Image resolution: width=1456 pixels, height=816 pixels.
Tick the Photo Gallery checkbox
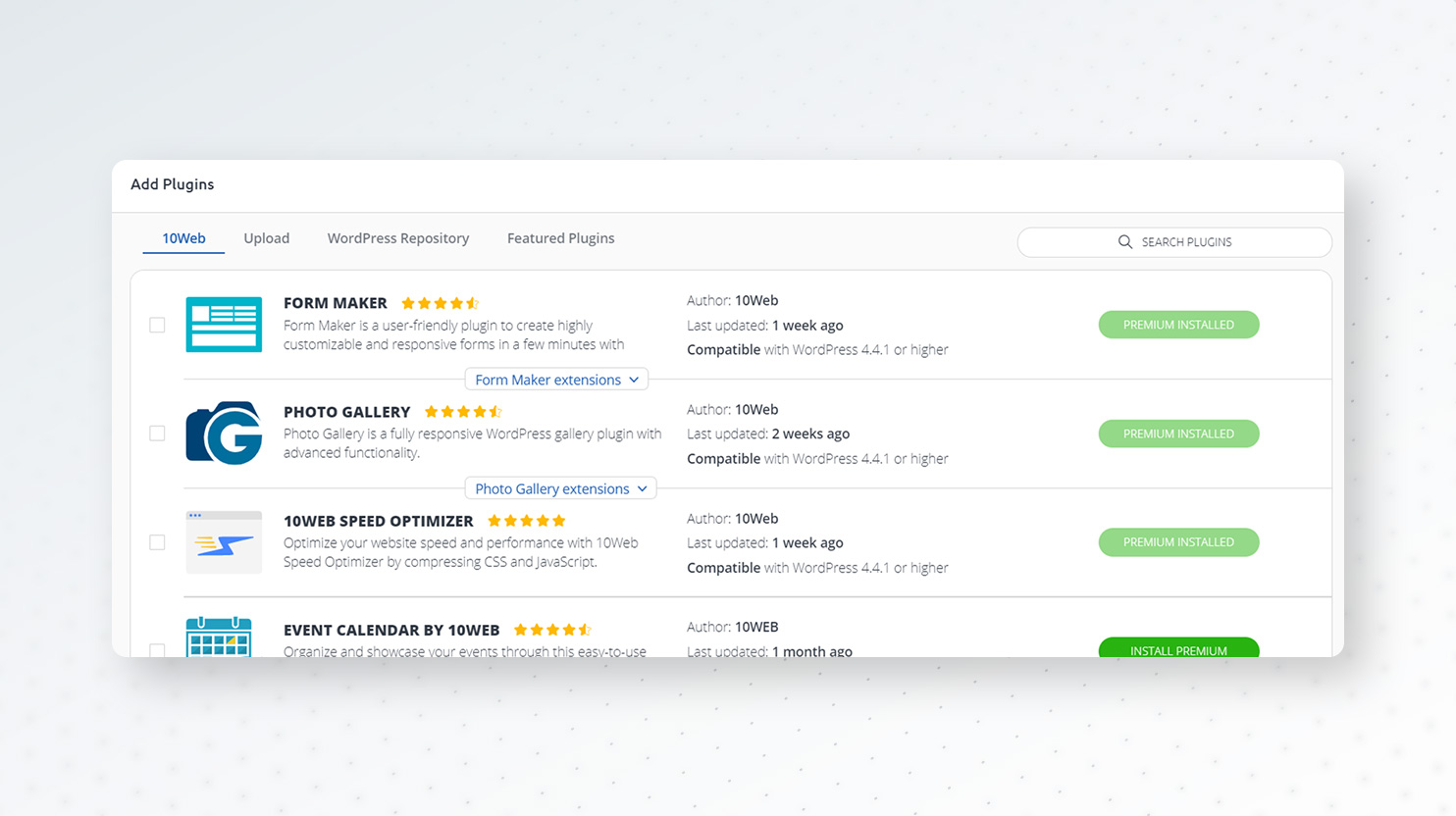pos(157,433)
